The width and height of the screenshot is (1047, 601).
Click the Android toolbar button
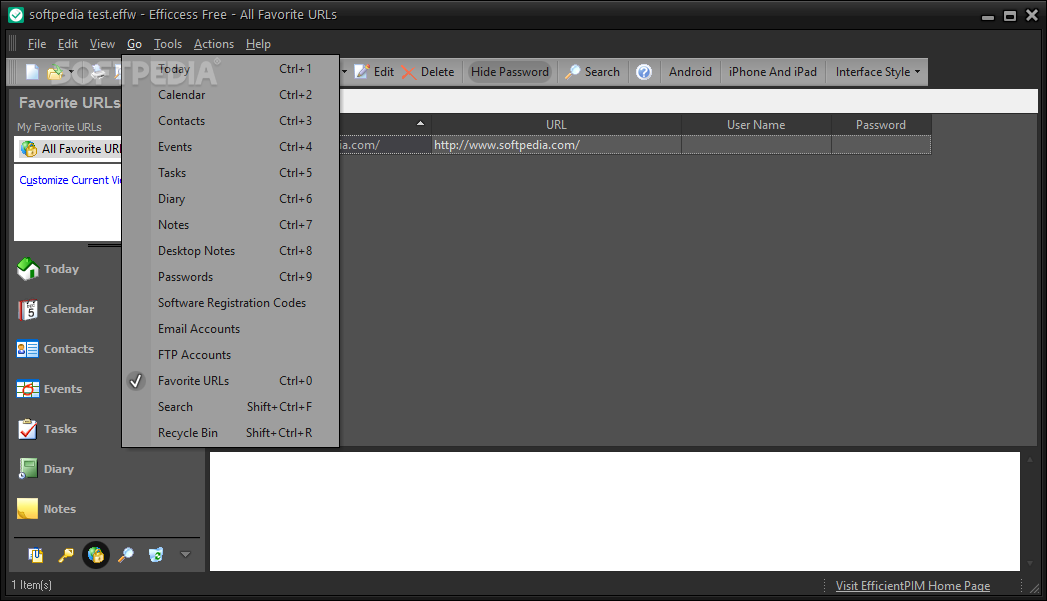coord(690,72)
